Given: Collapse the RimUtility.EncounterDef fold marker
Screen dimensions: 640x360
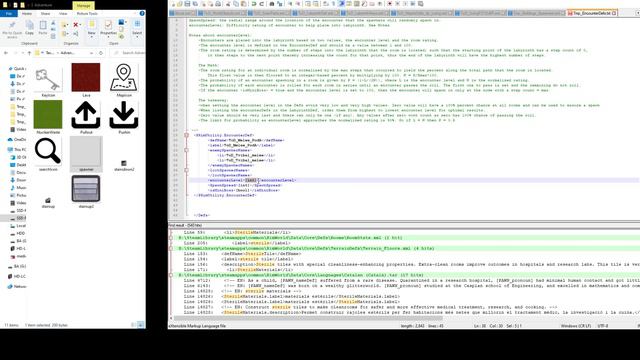Looking at the screenshot, I should [x=187, y=135].
